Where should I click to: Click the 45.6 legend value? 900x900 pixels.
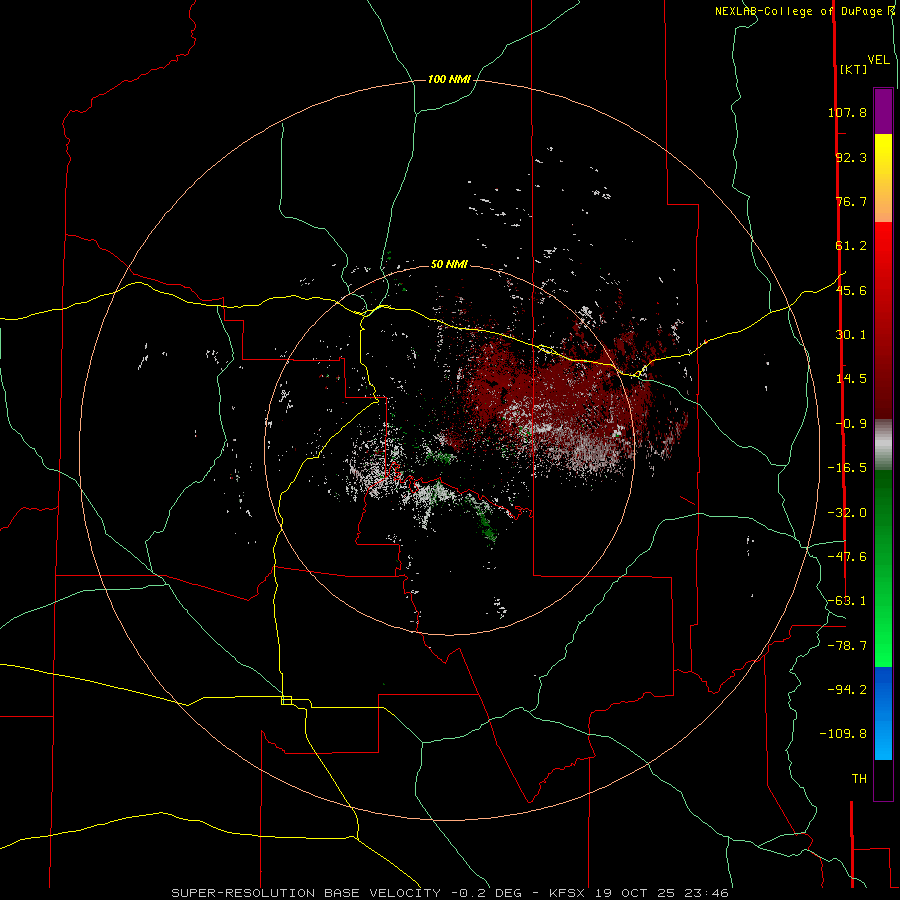851,290
